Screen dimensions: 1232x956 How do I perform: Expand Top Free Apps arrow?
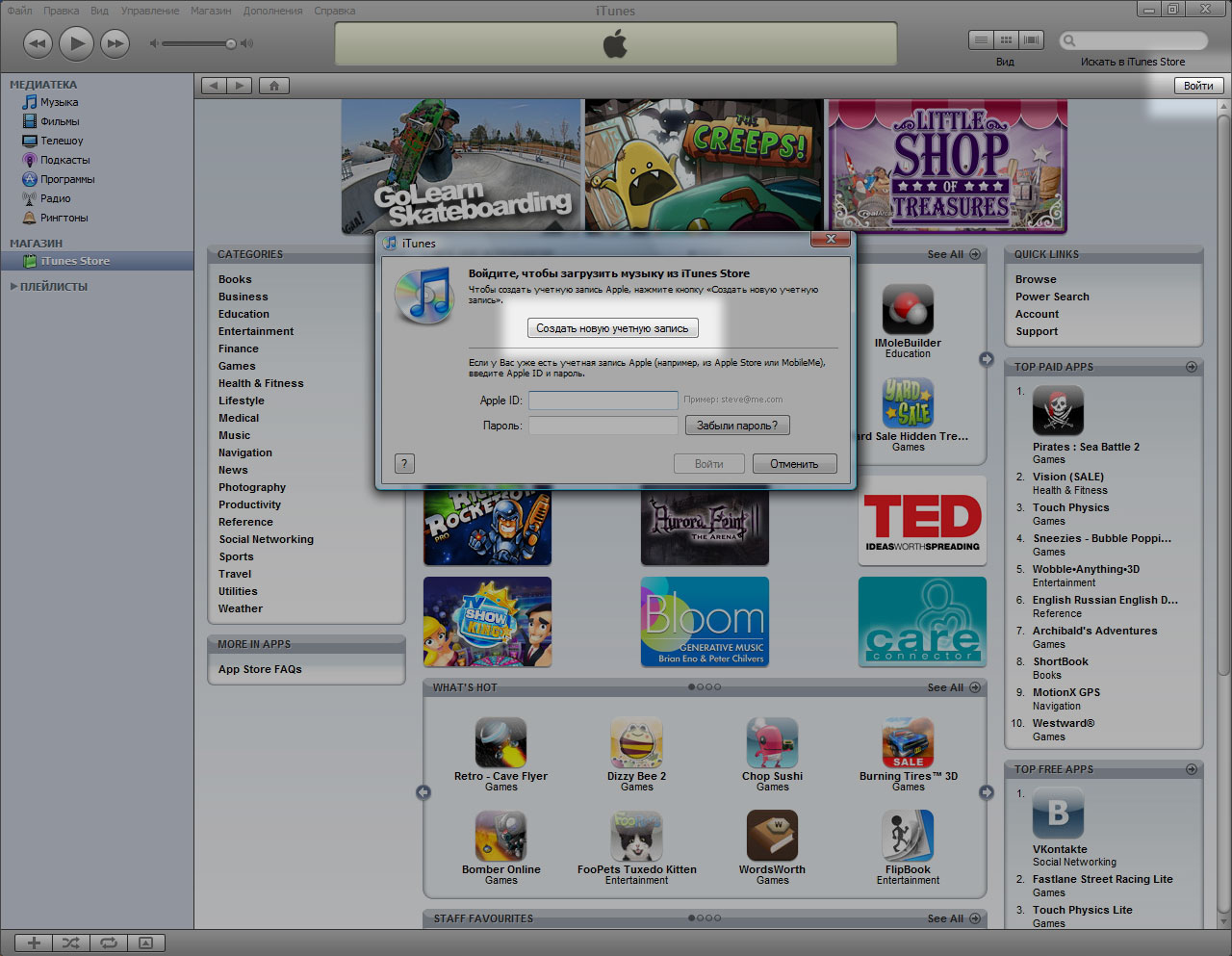(x=1192, y=769)
